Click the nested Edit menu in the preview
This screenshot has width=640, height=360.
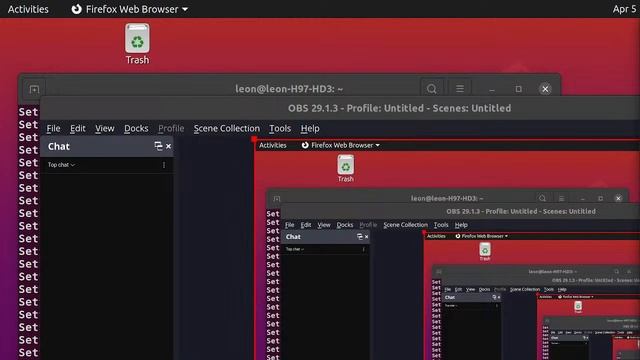click(x=306, y=225)
